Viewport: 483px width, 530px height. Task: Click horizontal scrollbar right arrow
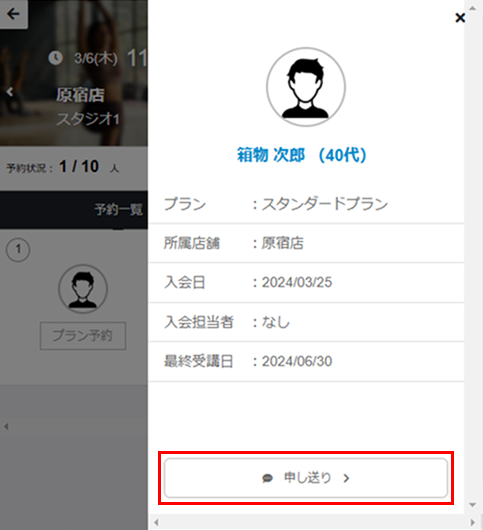pos(473,522)
